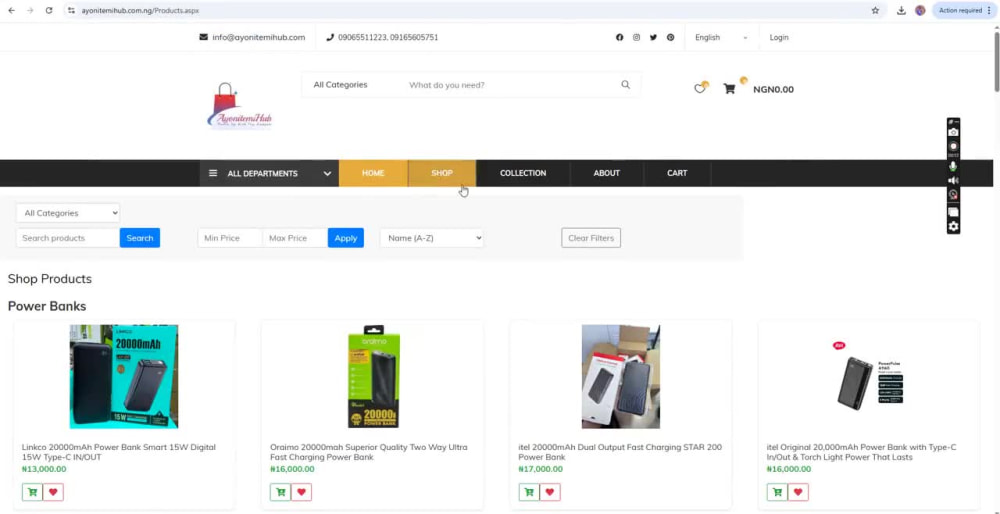
Task: Click the AyonitemiHub logo
Action: coord(239,106)
